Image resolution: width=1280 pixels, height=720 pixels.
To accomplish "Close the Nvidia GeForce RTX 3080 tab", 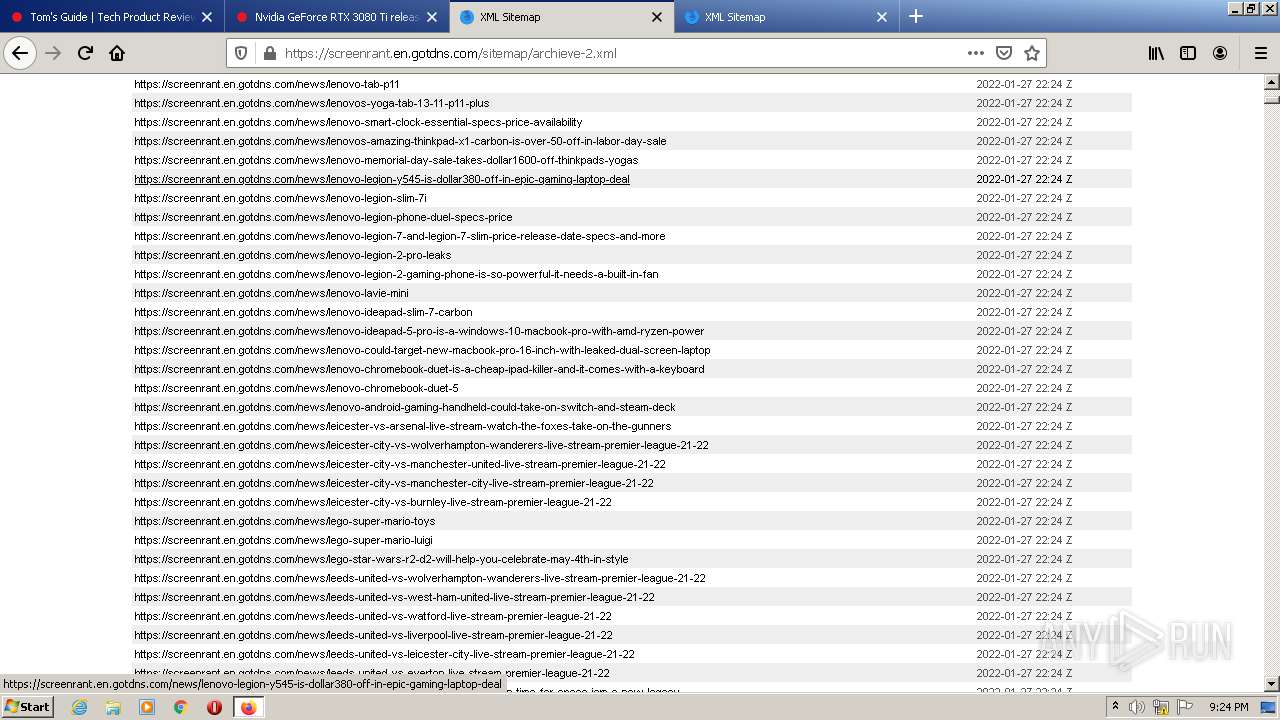I will 432,17.
